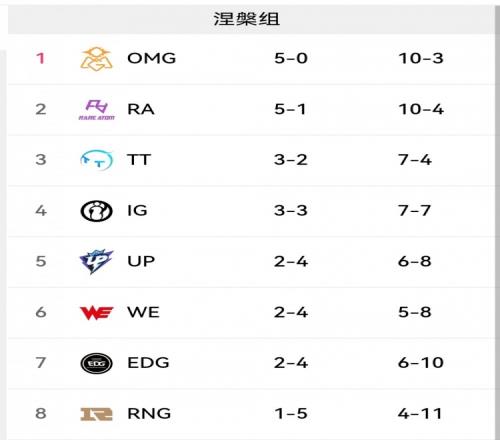Click EDG's 6-10 game record
Viewport: 500px width, 440px height.
pyautogui.click(x=421, y=363)
